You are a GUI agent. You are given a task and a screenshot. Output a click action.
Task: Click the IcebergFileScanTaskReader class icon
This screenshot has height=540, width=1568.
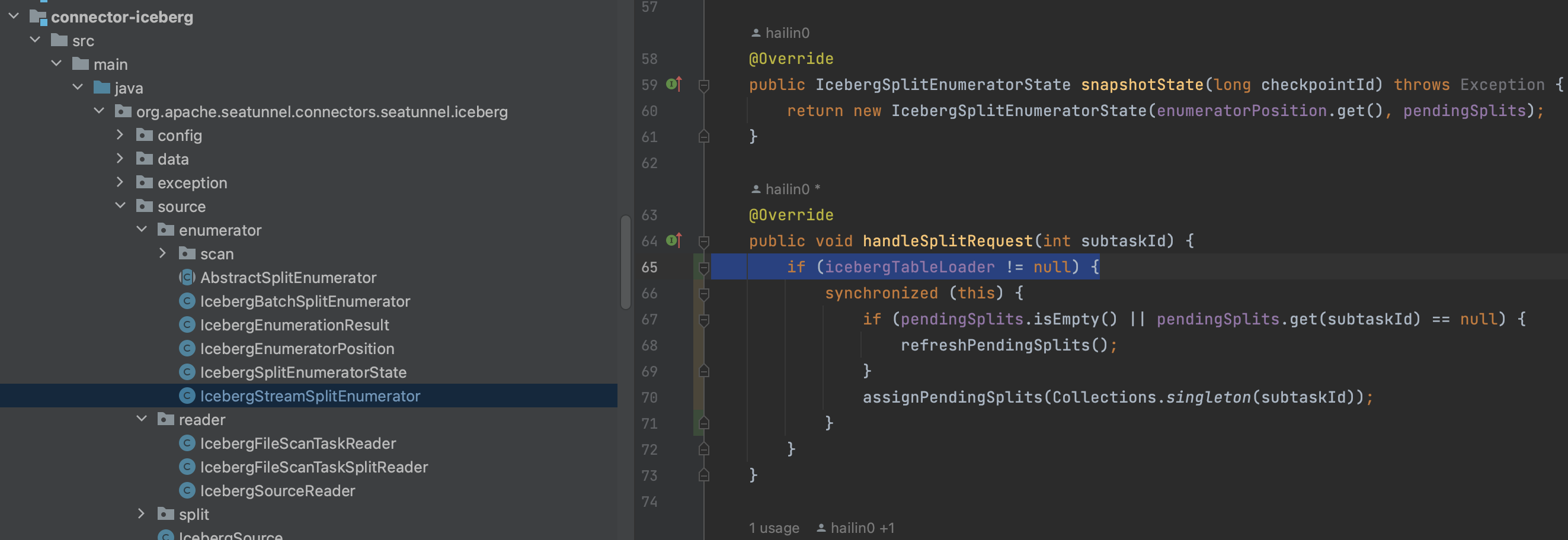point(187,443)
